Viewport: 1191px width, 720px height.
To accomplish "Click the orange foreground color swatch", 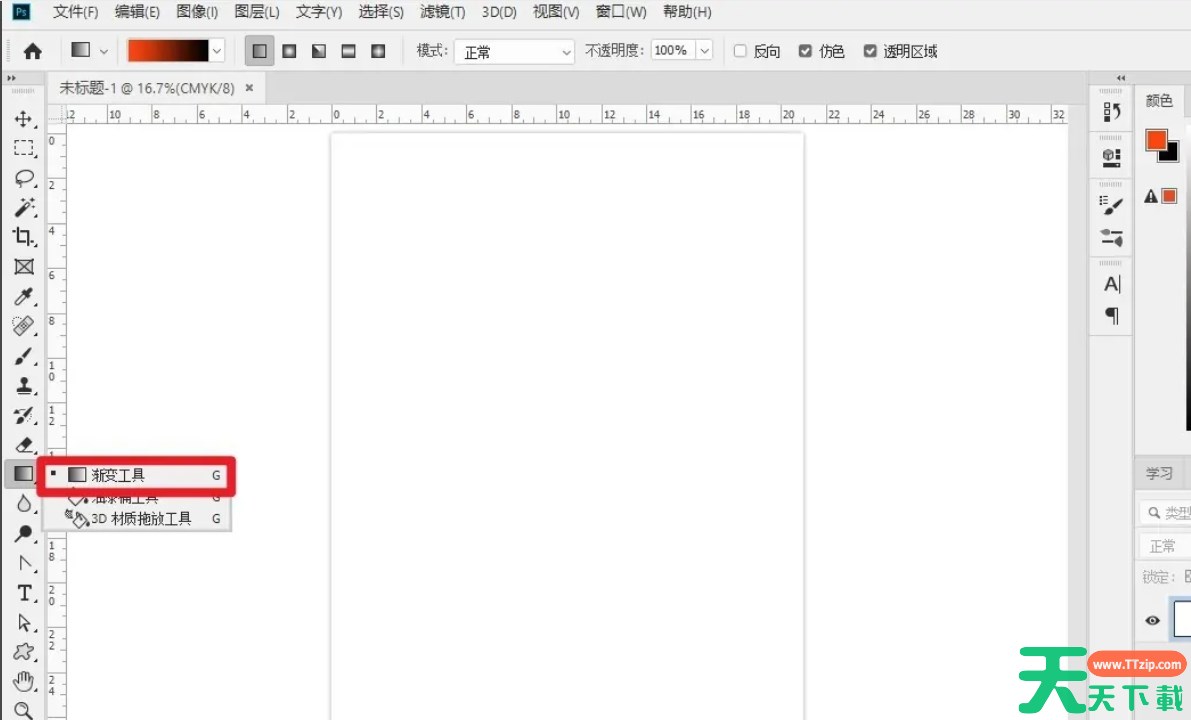I will point(1157,141).
